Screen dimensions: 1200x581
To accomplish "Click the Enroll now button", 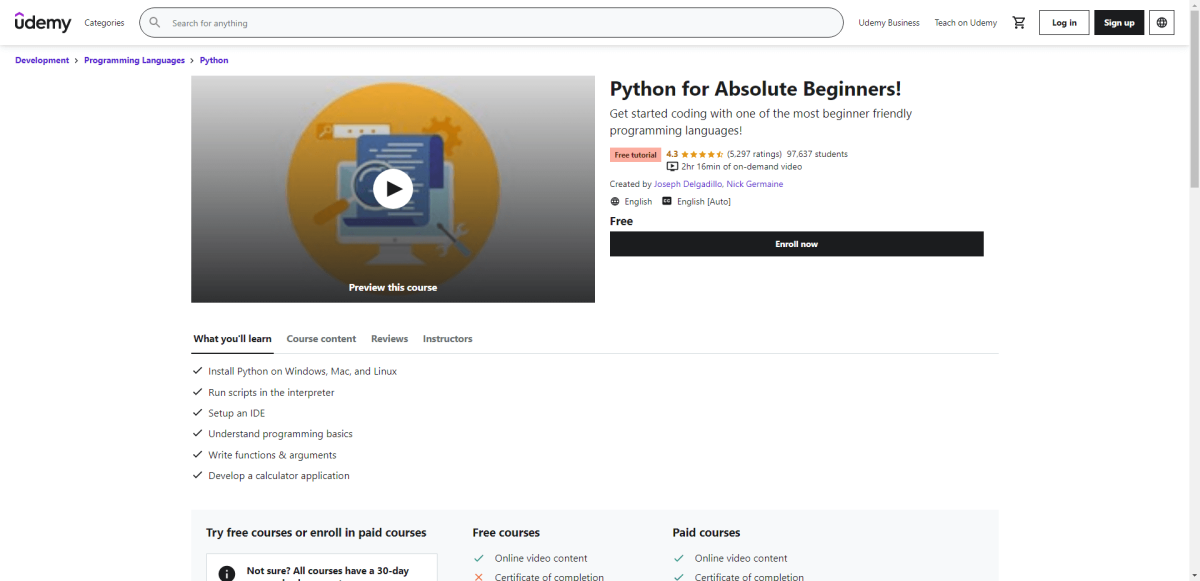I will pos(796,243).
